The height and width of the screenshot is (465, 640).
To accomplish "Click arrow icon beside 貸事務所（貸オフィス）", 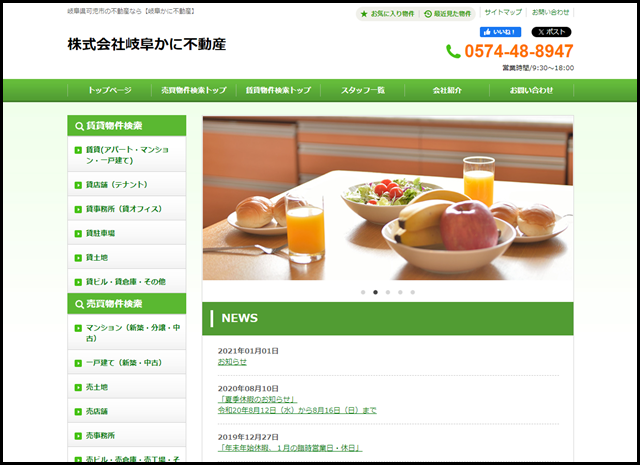I will click(78, 209).
